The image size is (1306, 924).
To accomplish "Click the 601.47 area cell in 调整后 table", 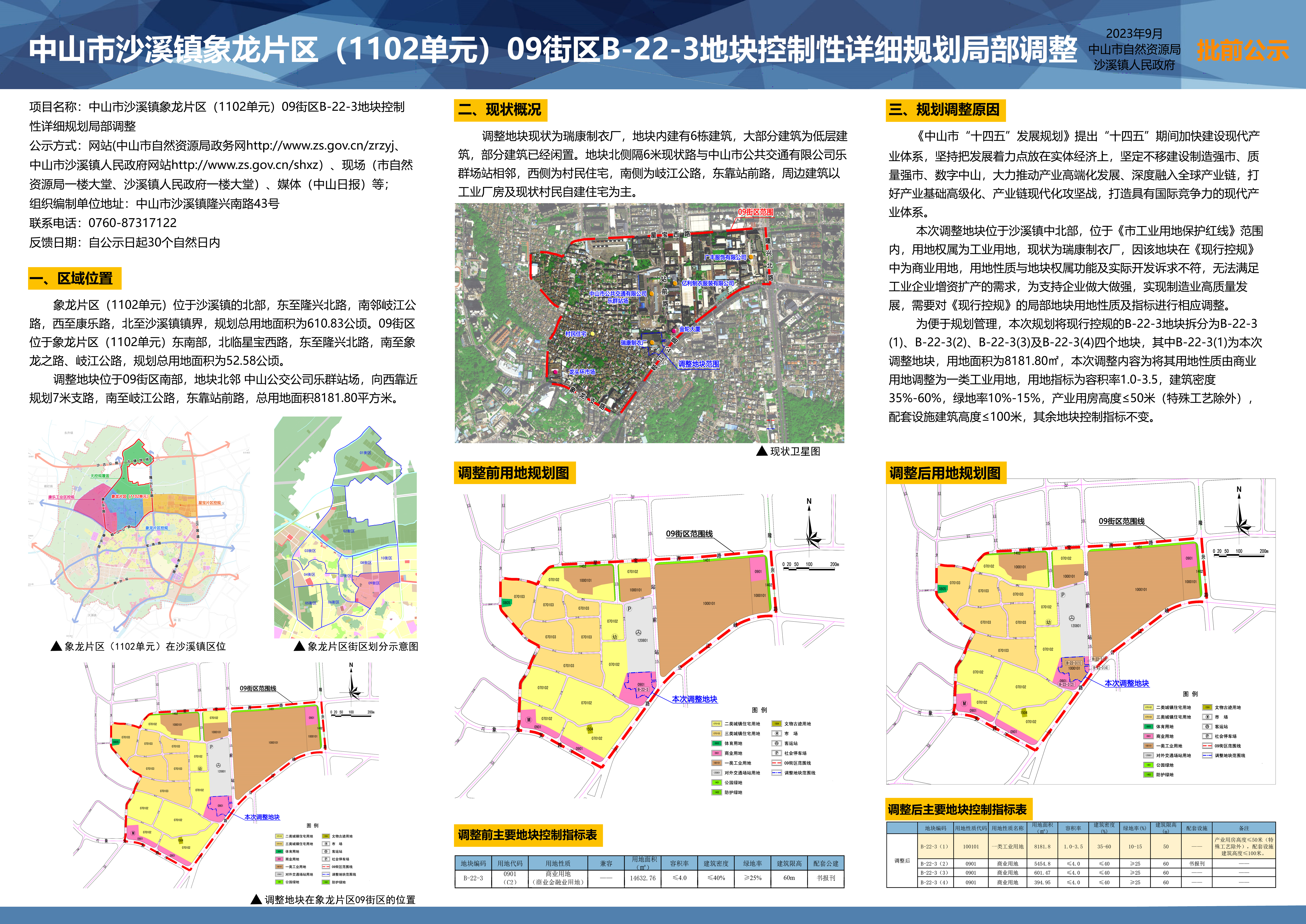I will [1042, 873].
